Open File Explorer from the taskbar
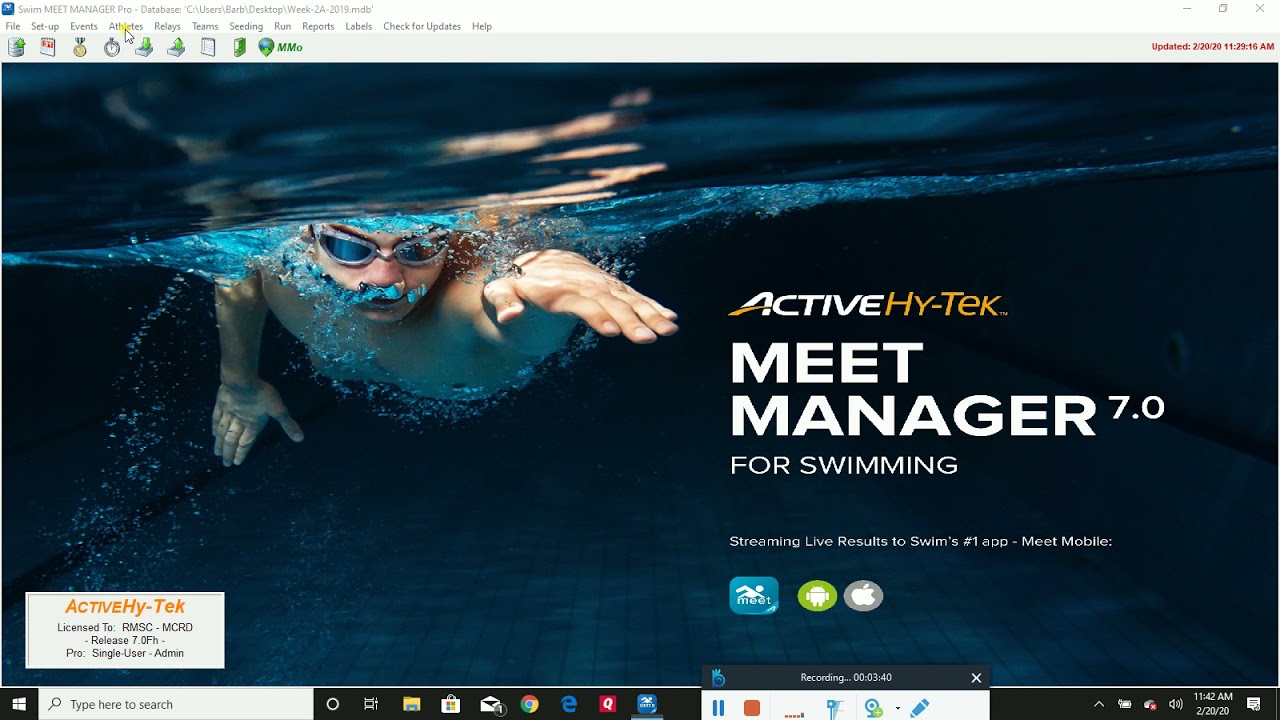 click(411, 704)
